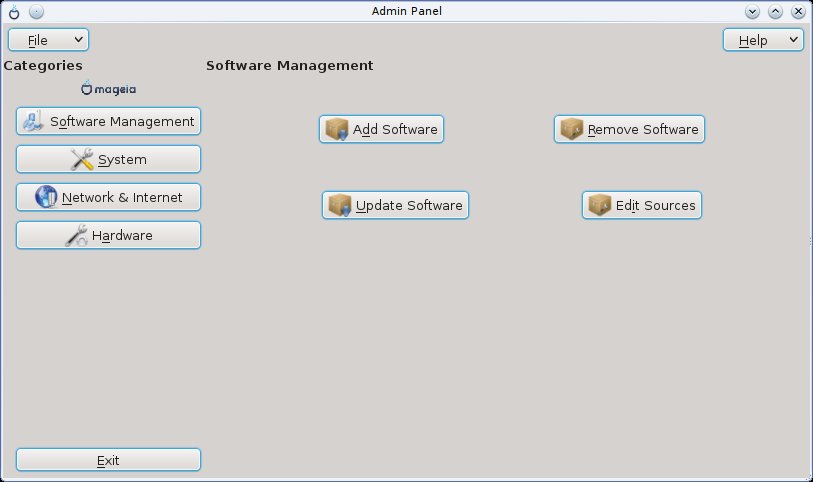
Task: Launch Remove Software
Action: (x=629, y=129)
